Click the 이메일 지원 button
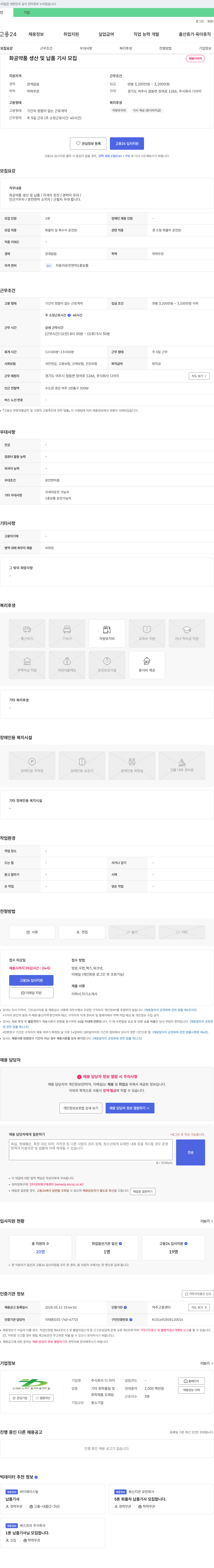The width and height of the screenshot is (214, 1568). [31, 993]
